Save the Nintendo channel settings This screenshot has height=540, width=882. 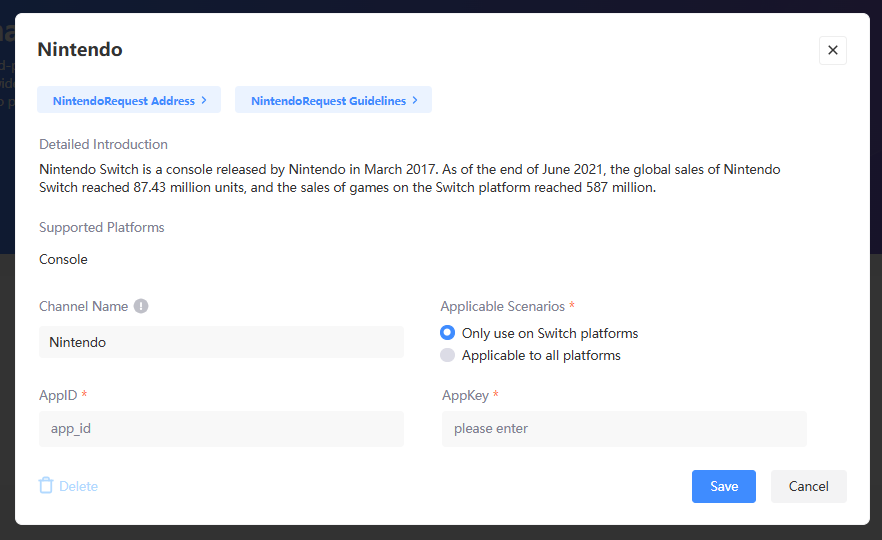(x=723, y=486)
